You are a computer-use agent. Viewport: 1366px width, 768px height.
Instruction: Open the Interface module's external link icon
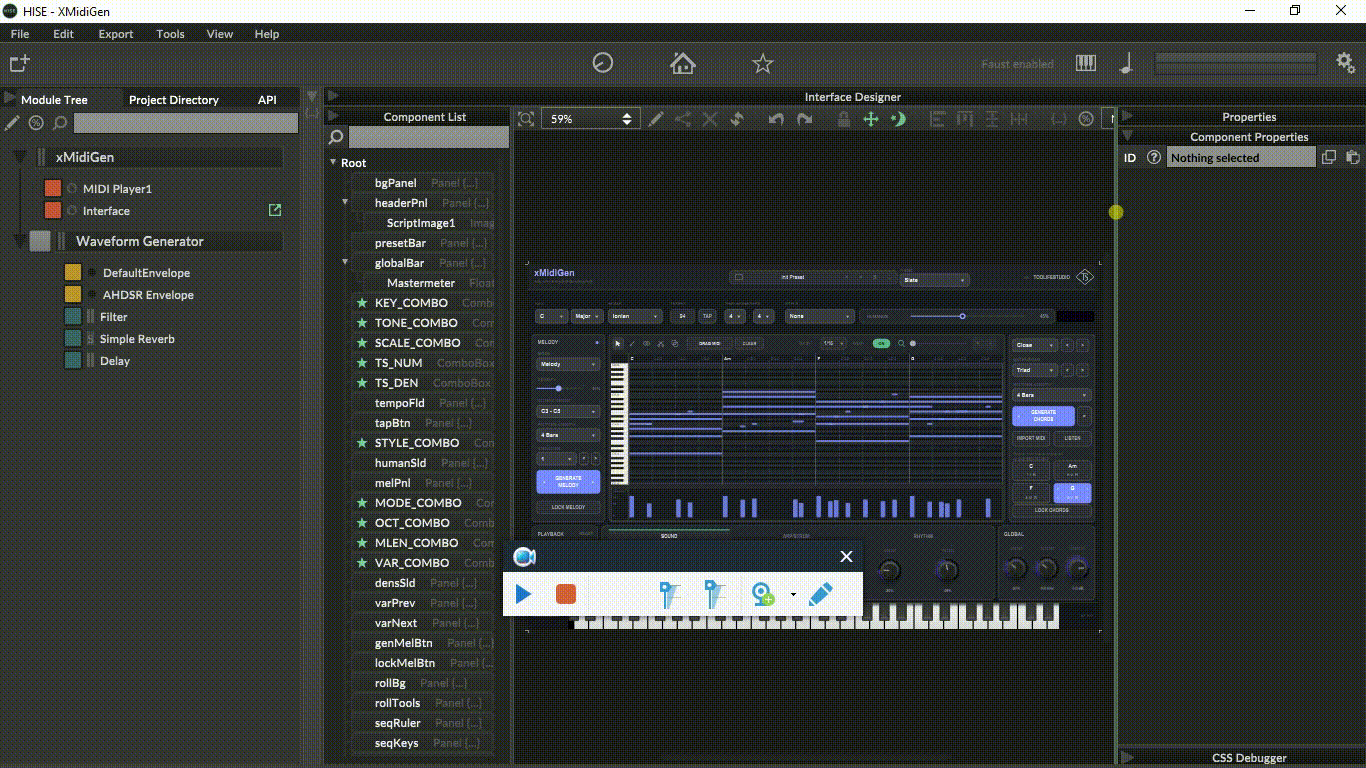(x=275, y=210)
